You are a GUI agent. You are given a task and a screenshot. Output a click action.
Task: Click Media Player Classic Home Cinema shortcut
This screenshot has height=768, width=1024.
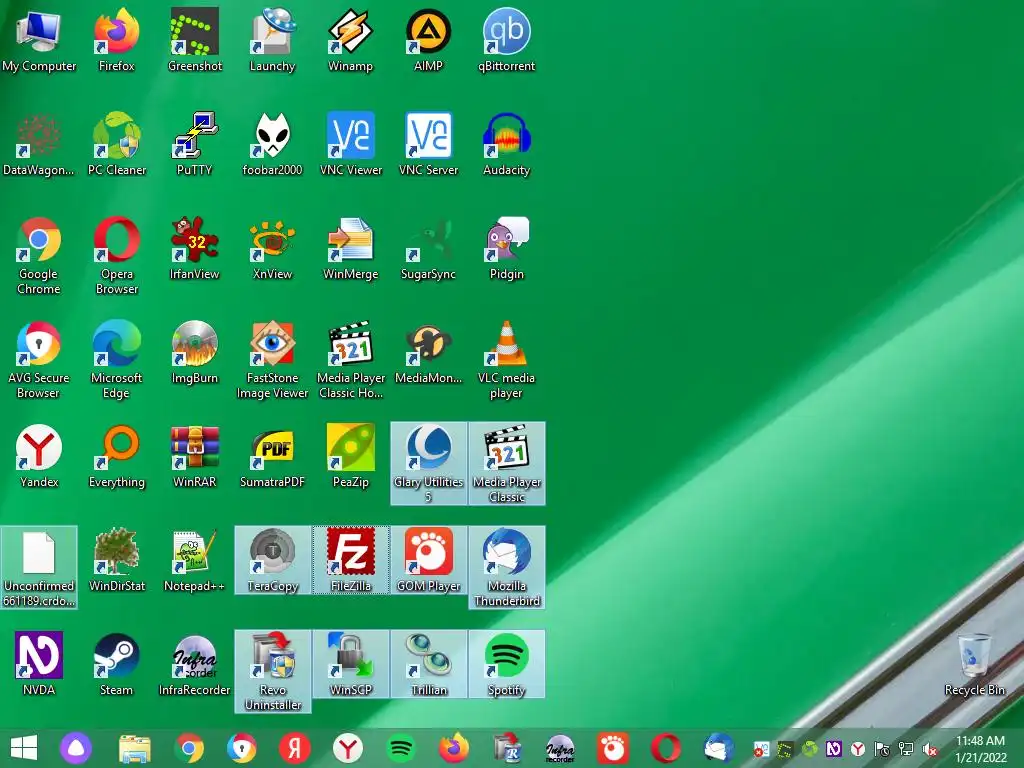[x=351, y=359]
